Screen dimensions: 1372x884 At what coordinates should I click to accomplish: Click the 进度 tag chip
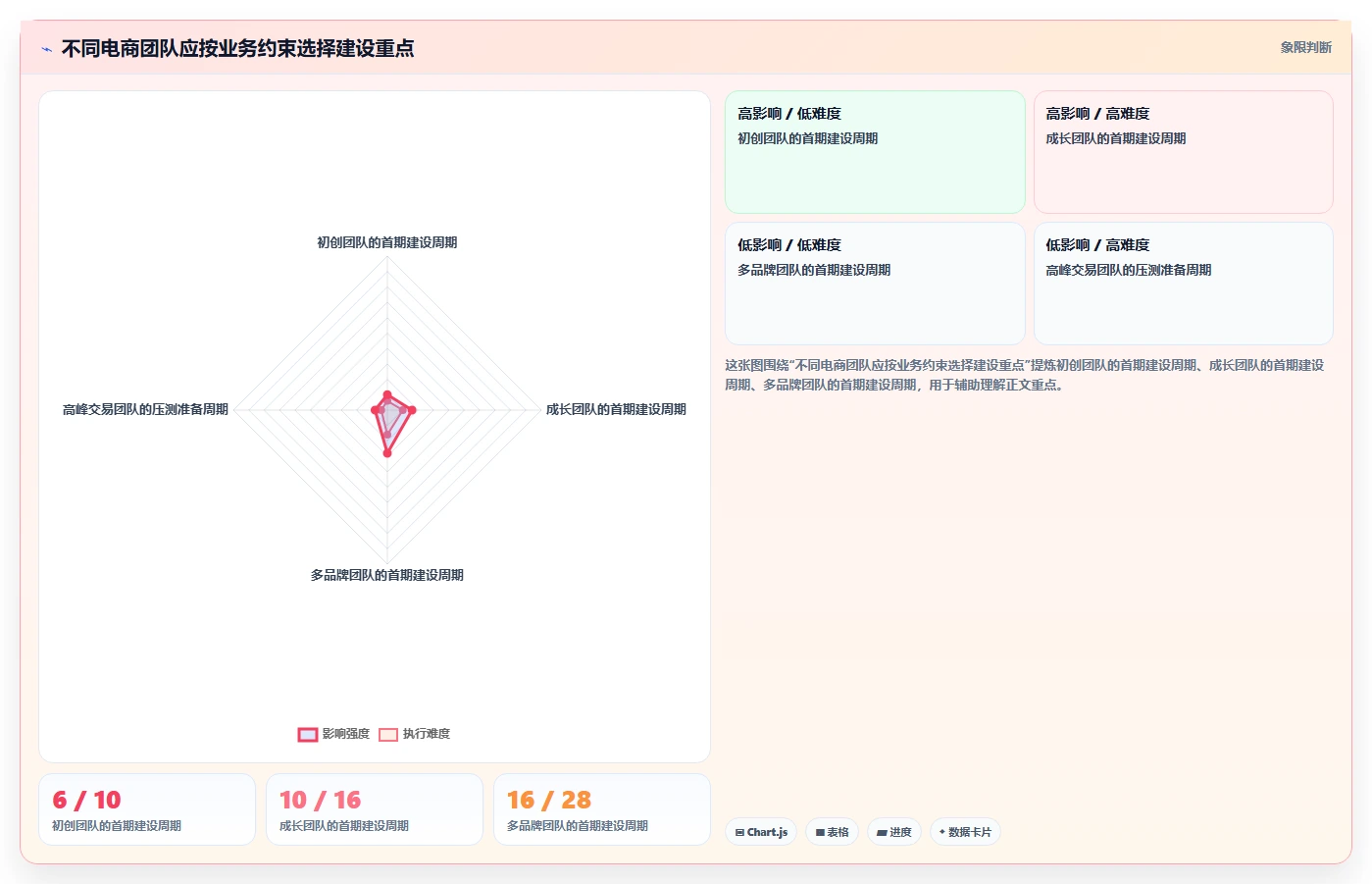(x=893, y=832)
